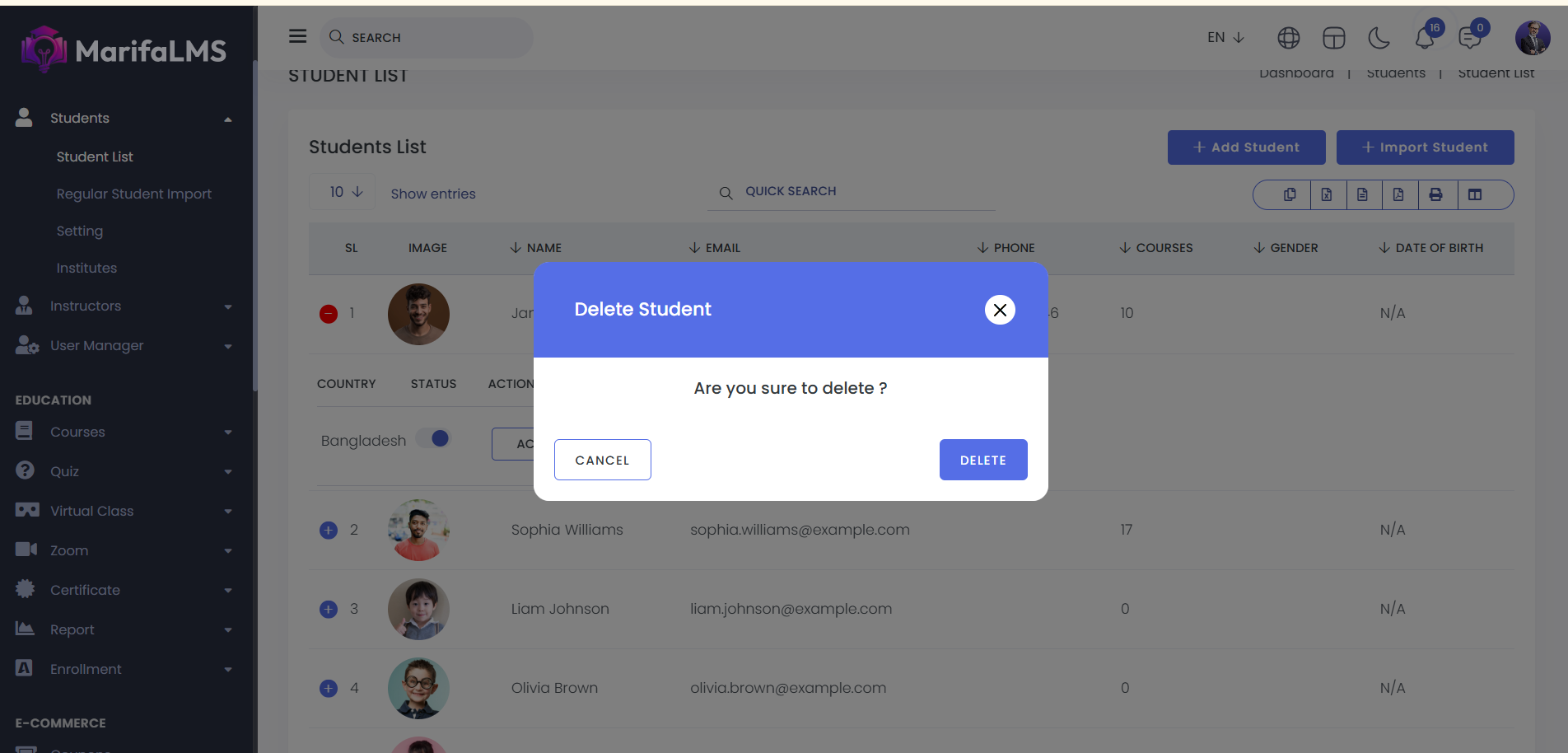This screenshot has width=1568, height=753.
Task: Toggle the status switch for Bangladesh student
Action: [x=433, y=438]
